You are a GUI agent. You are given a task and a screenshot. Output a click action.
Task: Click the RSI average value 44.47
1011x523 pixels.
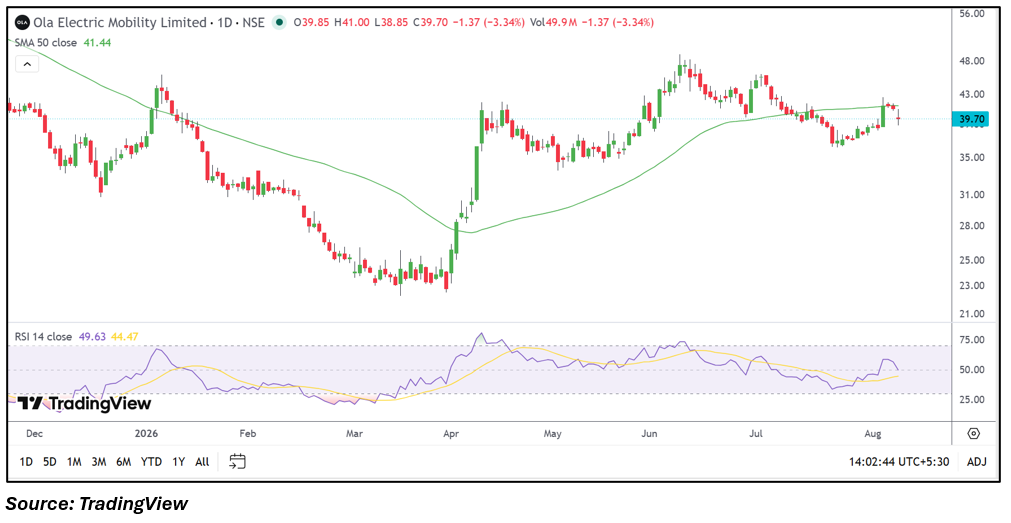click(124, 336)
